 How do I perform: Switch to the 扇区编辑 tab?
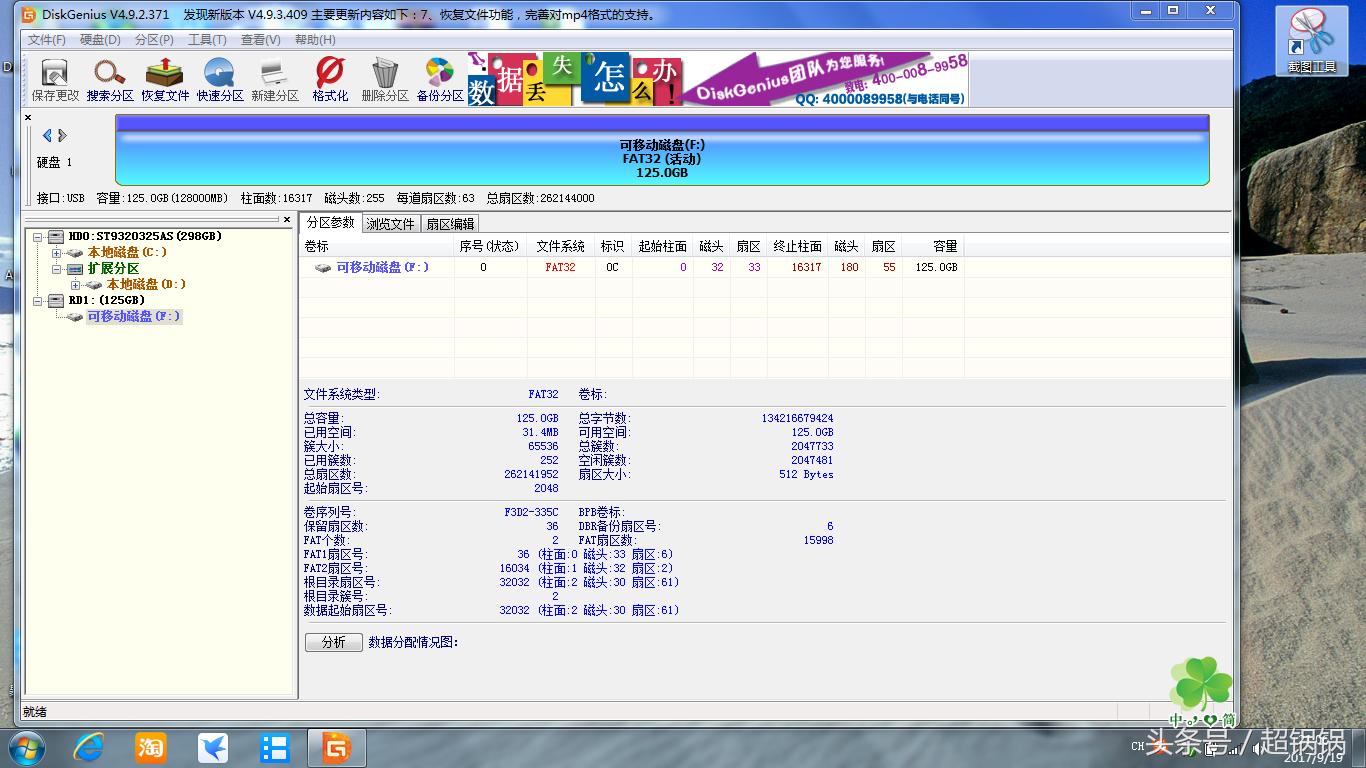[450, 223]
